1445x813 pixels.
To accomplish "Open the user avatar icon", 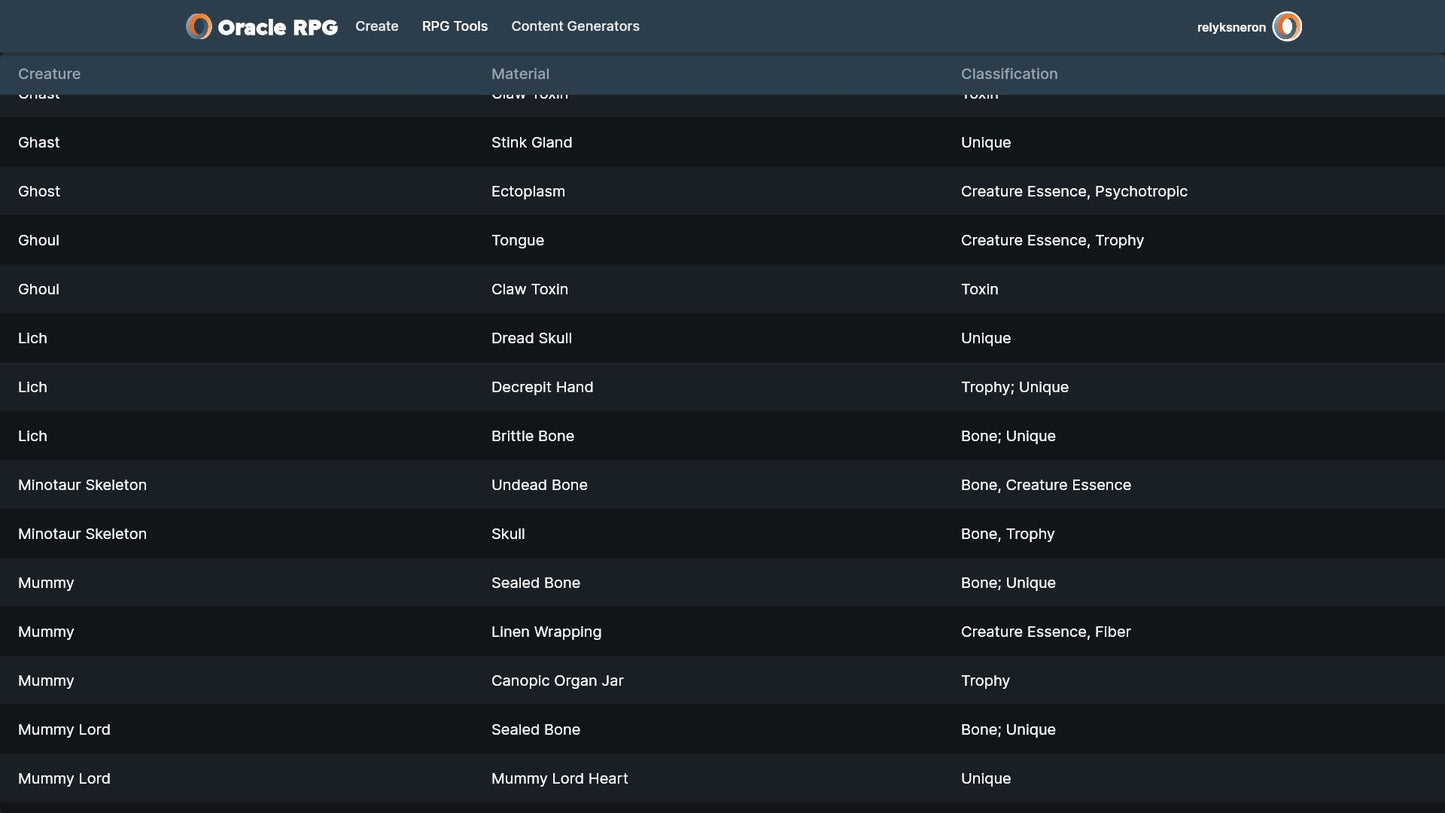I will pos(1286,27).
